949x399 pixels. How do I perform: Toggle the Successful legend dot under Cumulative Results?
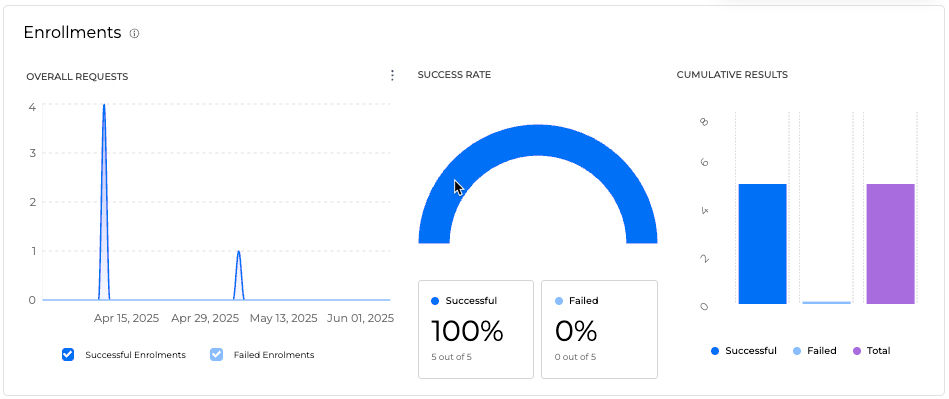[715, 351]
